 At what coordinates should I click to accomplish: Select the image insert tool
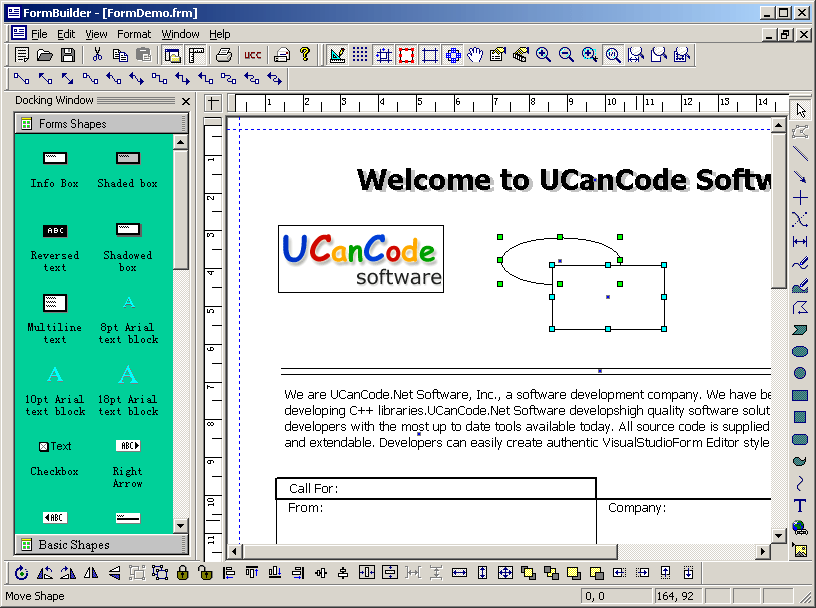point(800,550)
